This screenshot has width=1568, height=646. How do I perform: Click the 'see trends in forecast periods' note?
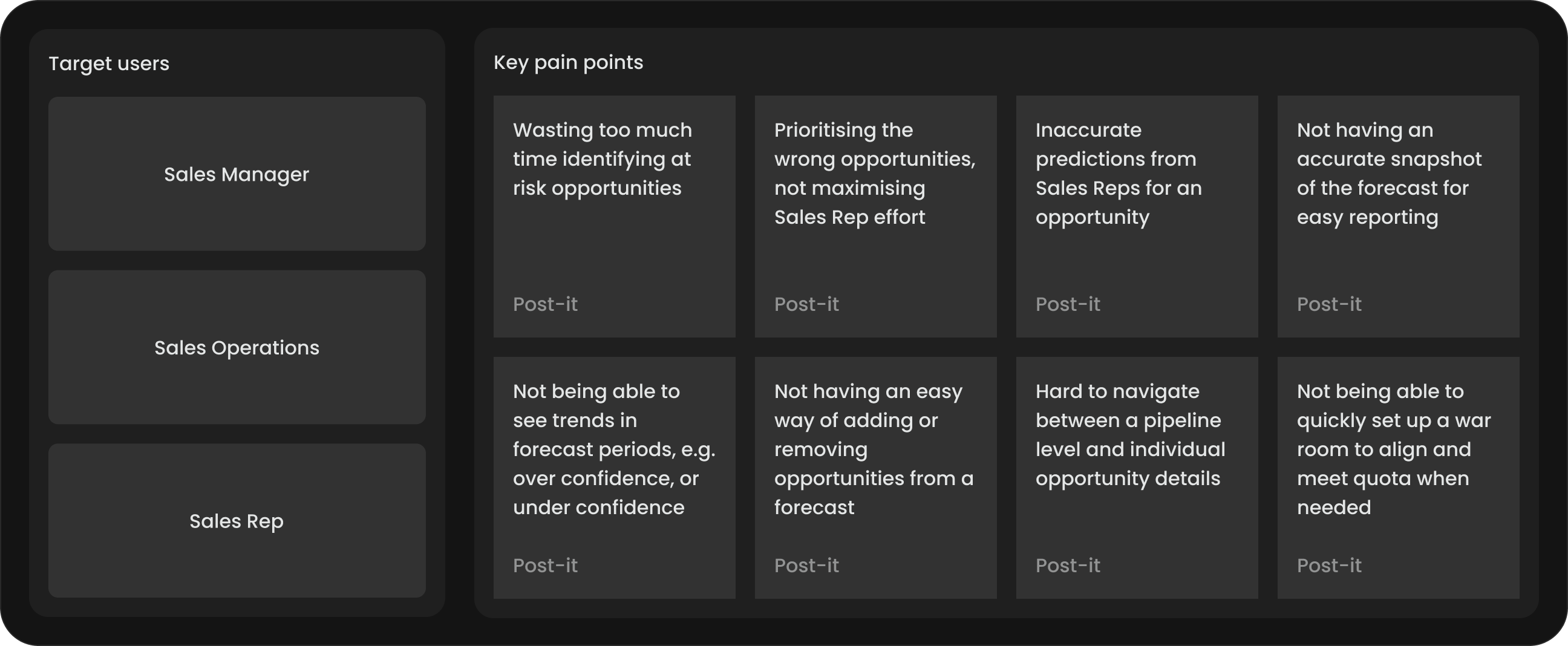pyautogui.click(x=614, y=477)
